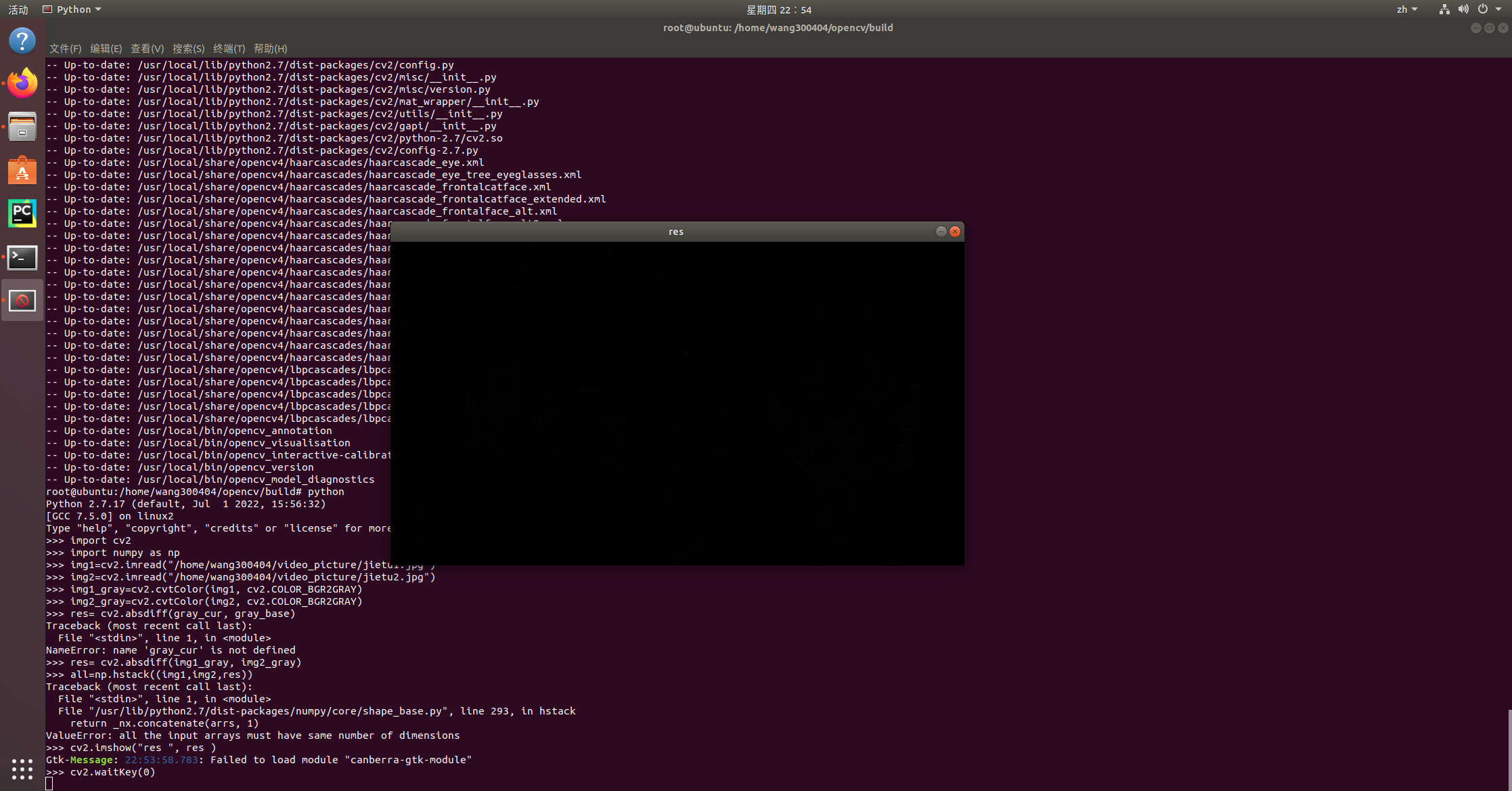Image resolution: width=1512 pixels, height=791 pixels.
Task: Expand the Python app menu dropdown
Action: (x=98, y=9)
